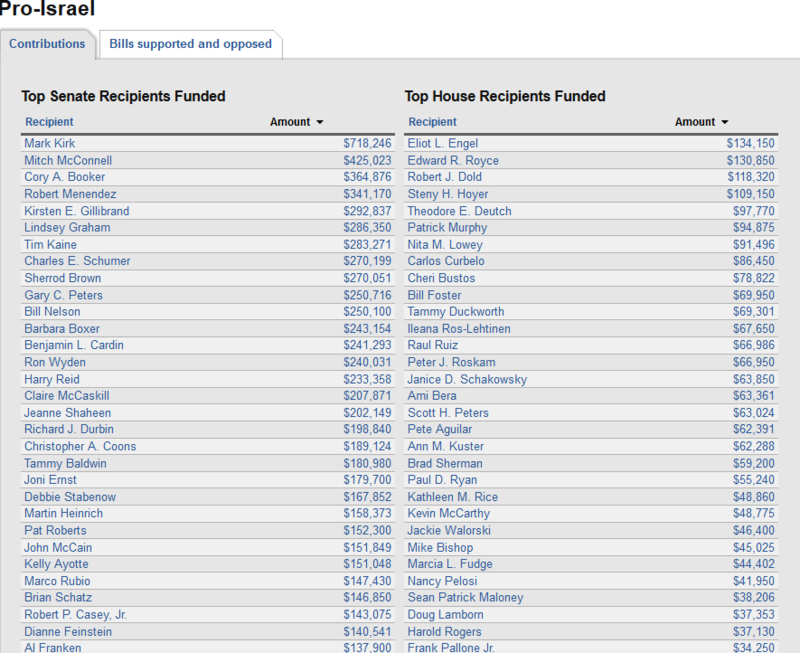Click House Recipient column header
This screenshot has width=800, height=653.
[433, 122]
